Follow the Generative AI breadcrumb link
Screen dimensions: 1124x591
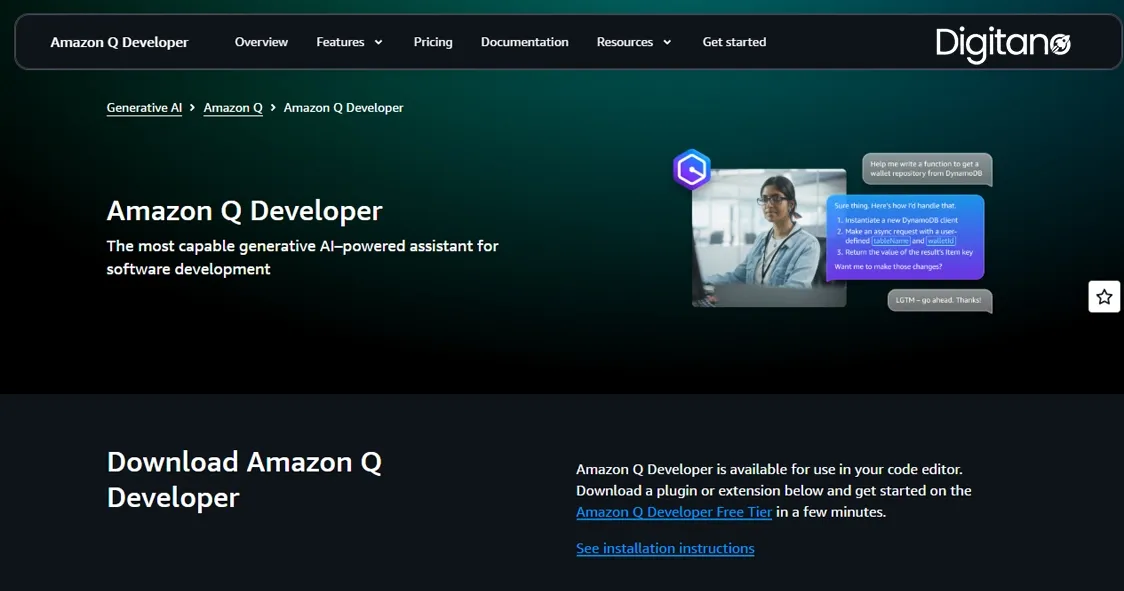[x=144, y=108]
